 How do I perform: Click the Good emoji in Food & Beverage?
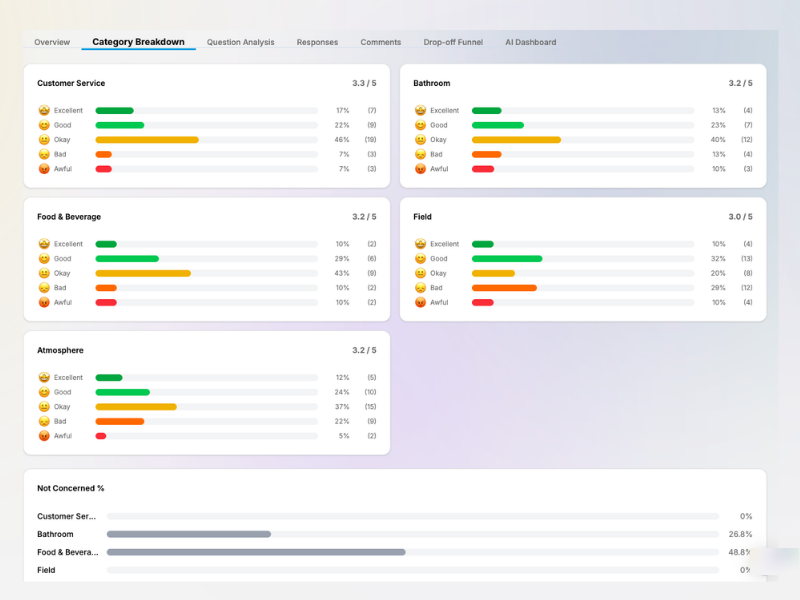pyautogui.click(x=44, y=259)
